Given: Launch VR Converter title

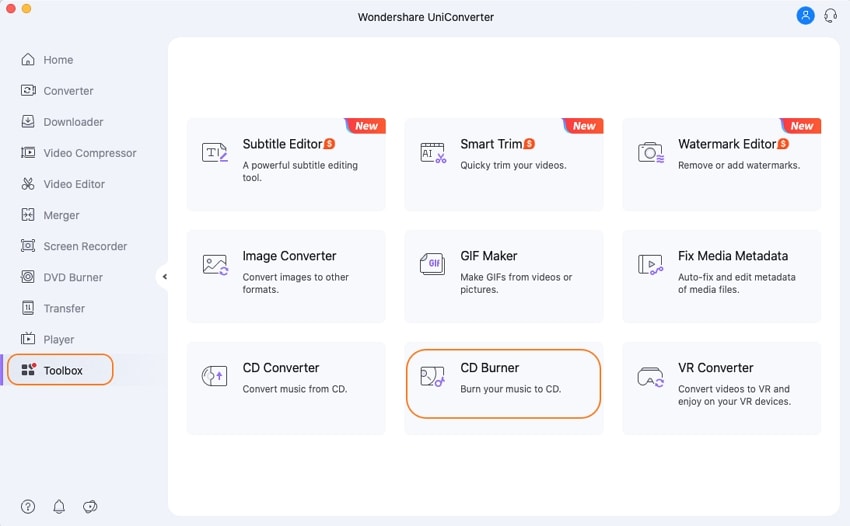Looking at the screenshot, I should tap(716, 368).
